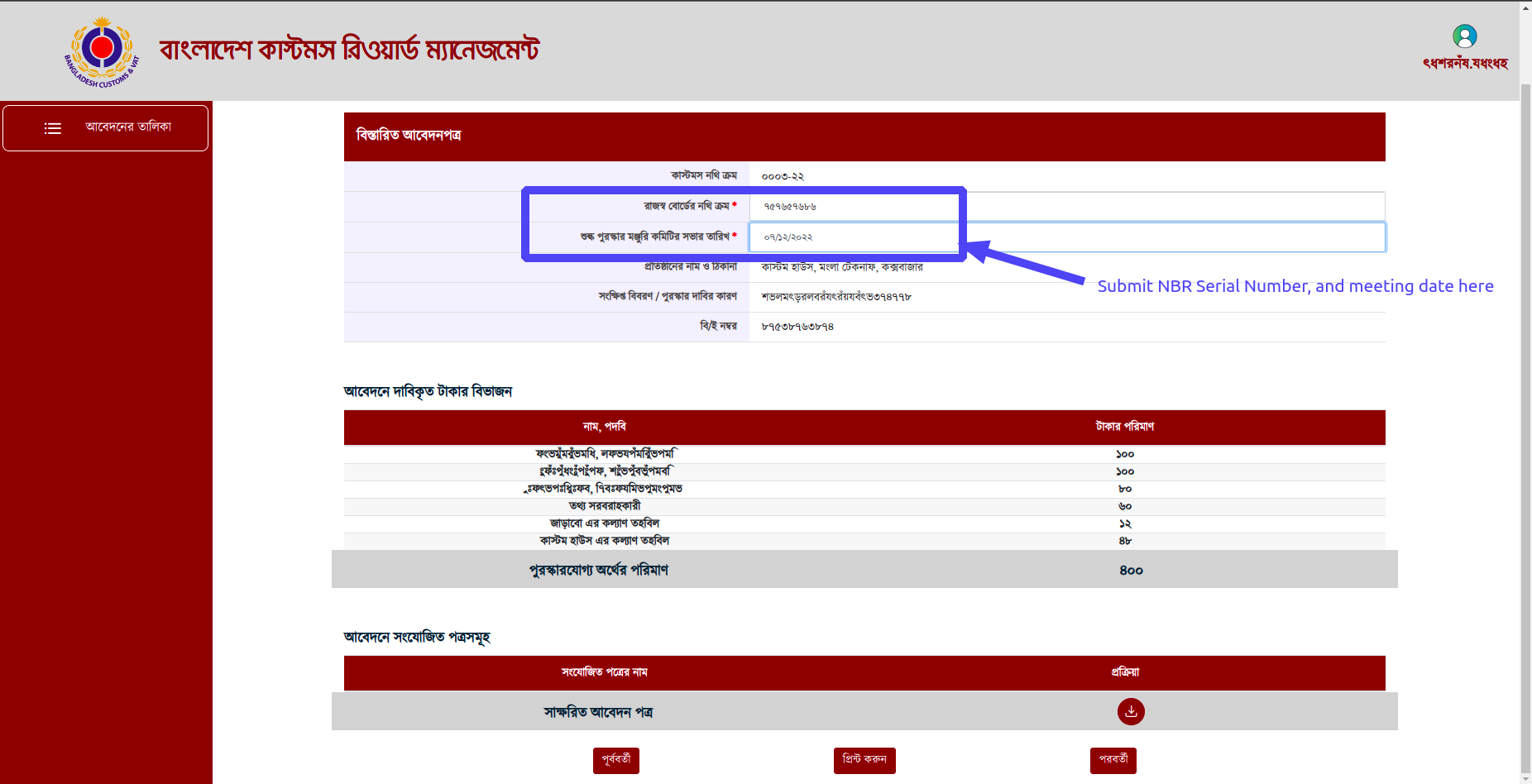Click amount ৪৮ in the table

[x=1125, y=542]
